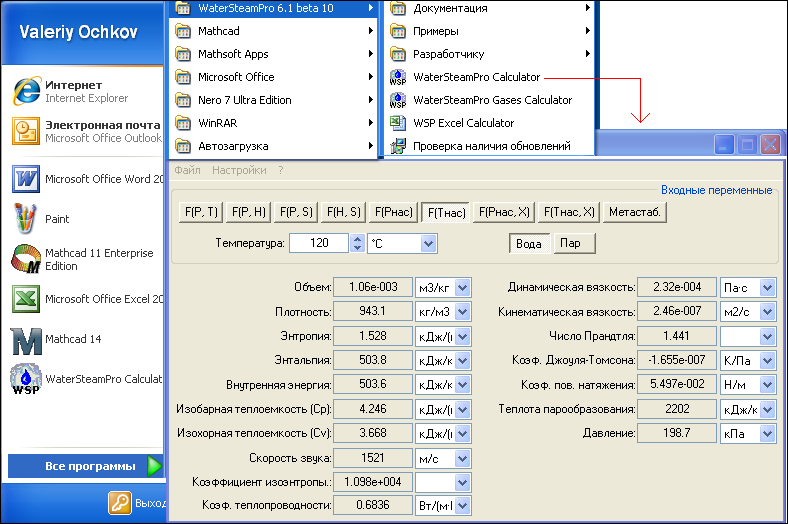Open Автозагрузка startup folder icon
The width and height of the screenshot is (788, 524).
(x=182, y=146)
